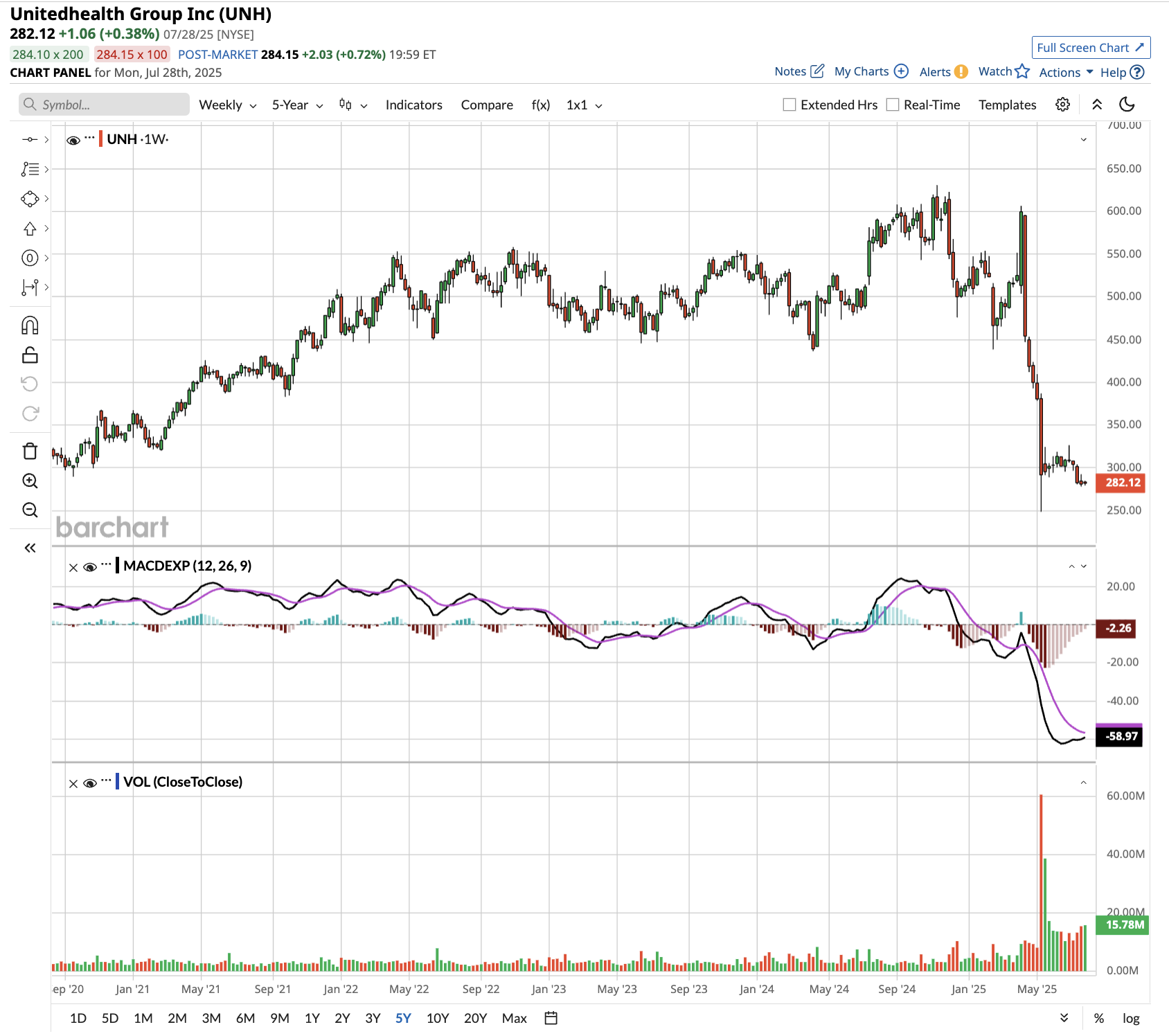Viewport: 1169px width, 1036px height.
Task: Open Full Screen Chart
Action: 1091,47
